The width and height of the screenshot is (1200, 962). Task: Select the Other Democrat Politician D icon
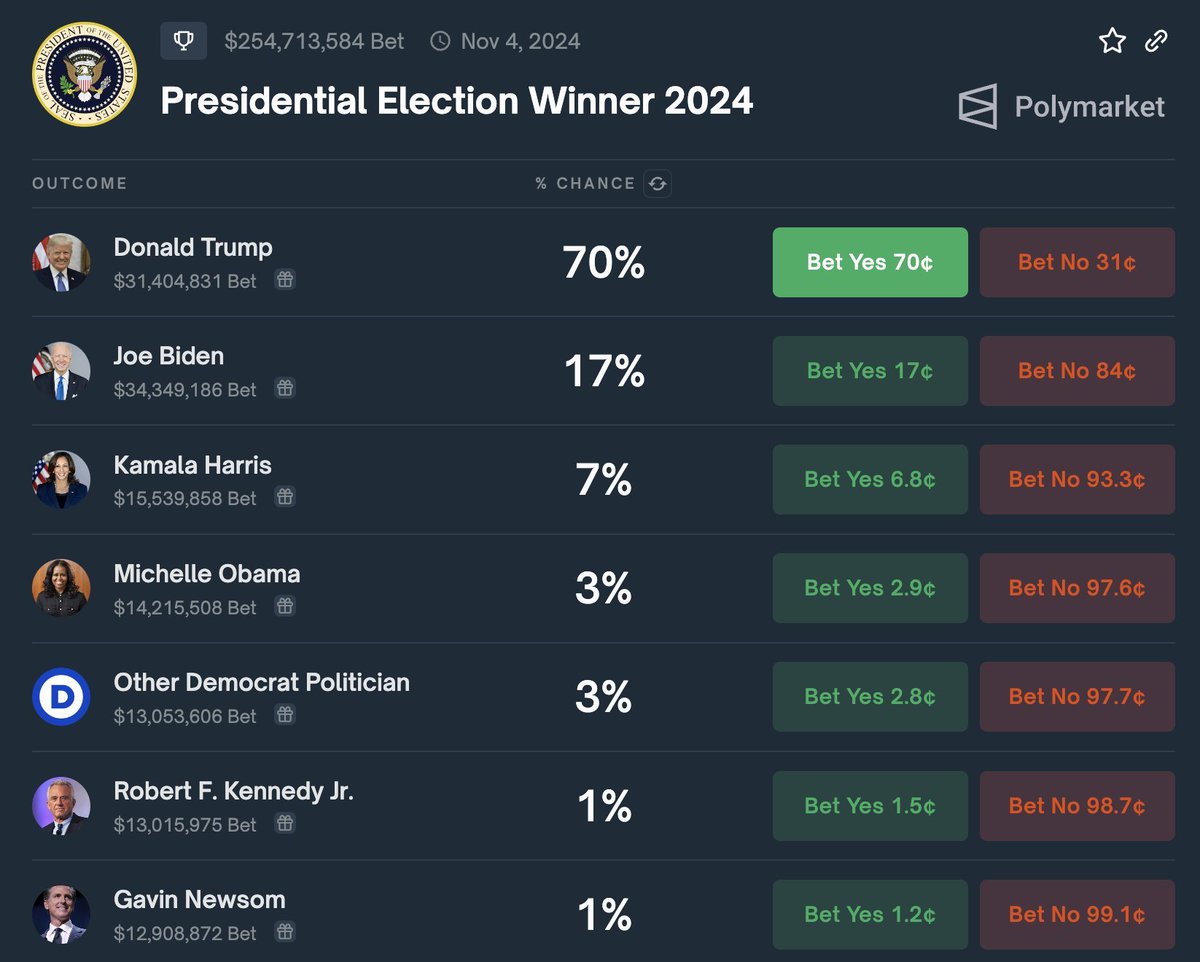pos(61,697)
